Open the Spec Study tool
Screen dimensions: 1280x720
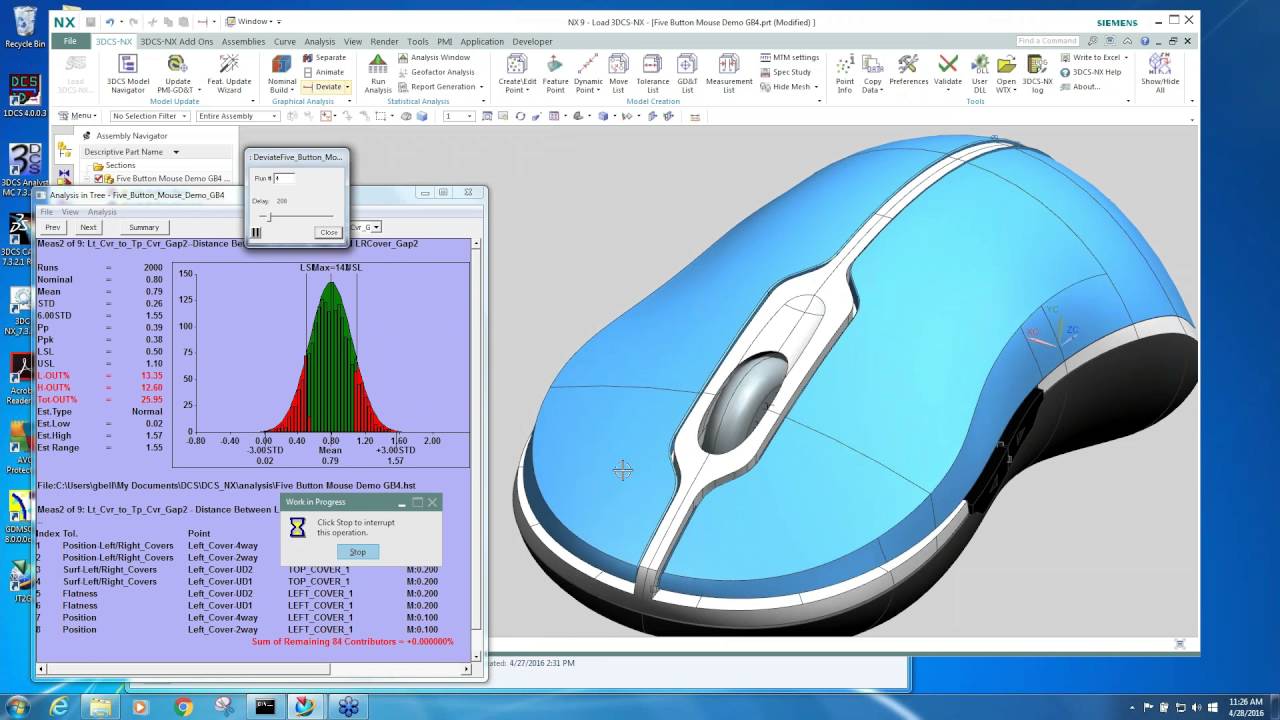tap(784, 72)
